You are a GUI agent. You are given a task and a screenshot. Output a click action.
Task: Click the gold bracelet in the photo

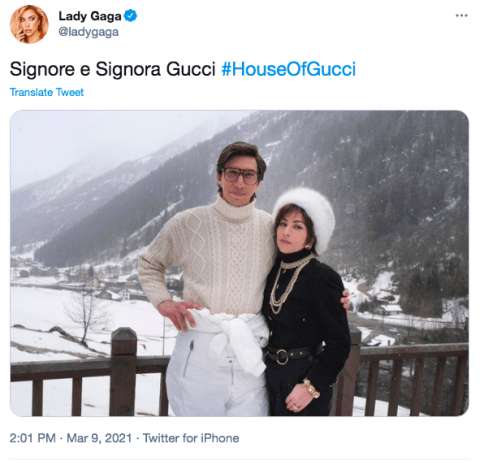click(x=312, y=388)
